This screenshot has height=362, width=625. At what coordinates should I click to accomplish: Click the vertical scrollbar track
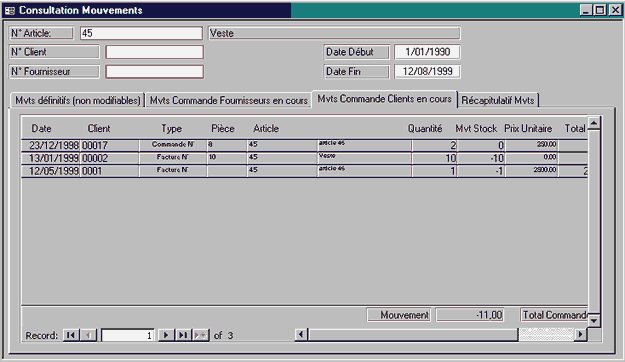(594, 221)
